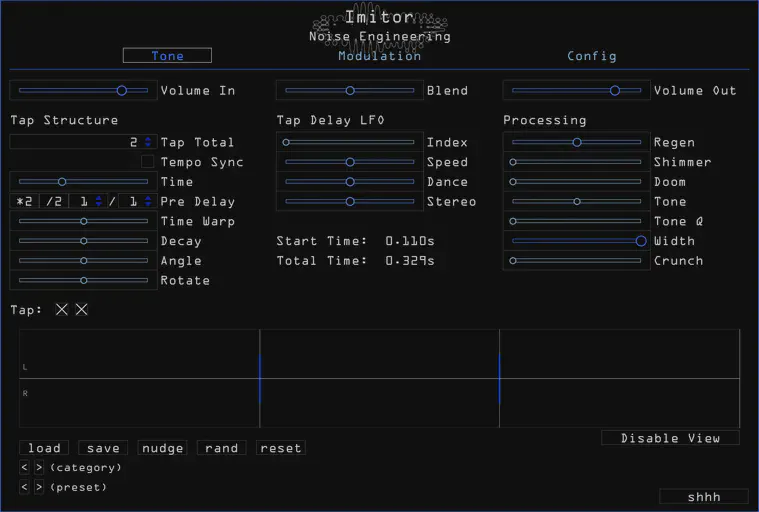This screenshot has width=759, height=512.
Task: Click the Disable View button
Action: coord(670,438)
